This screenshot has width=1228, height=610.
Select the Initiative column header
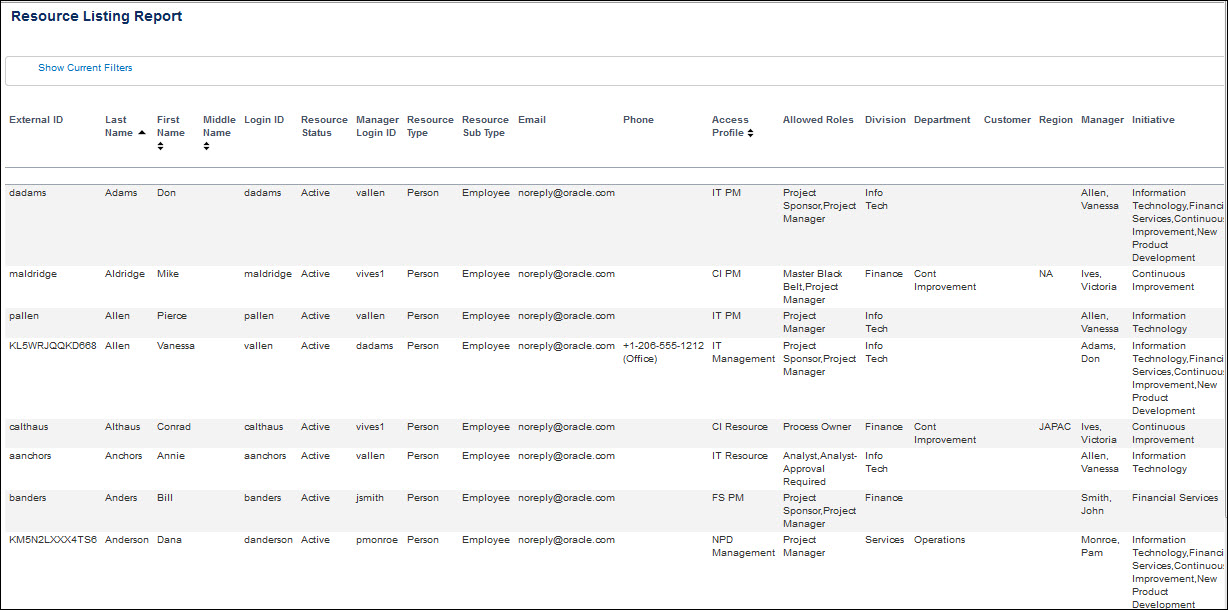pos(1153,120)
